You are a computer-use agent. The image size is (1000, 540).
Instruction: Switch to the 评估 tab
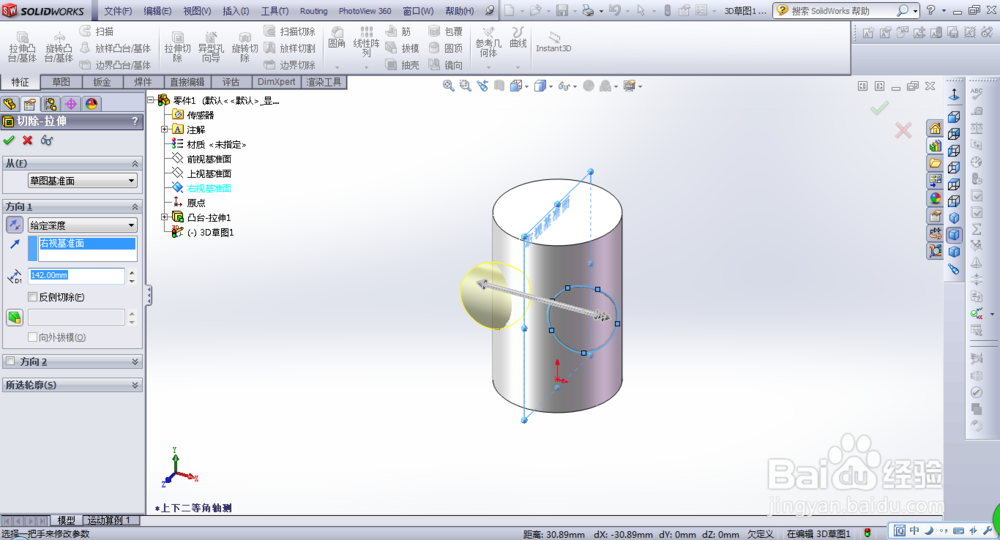coord(231,82)
